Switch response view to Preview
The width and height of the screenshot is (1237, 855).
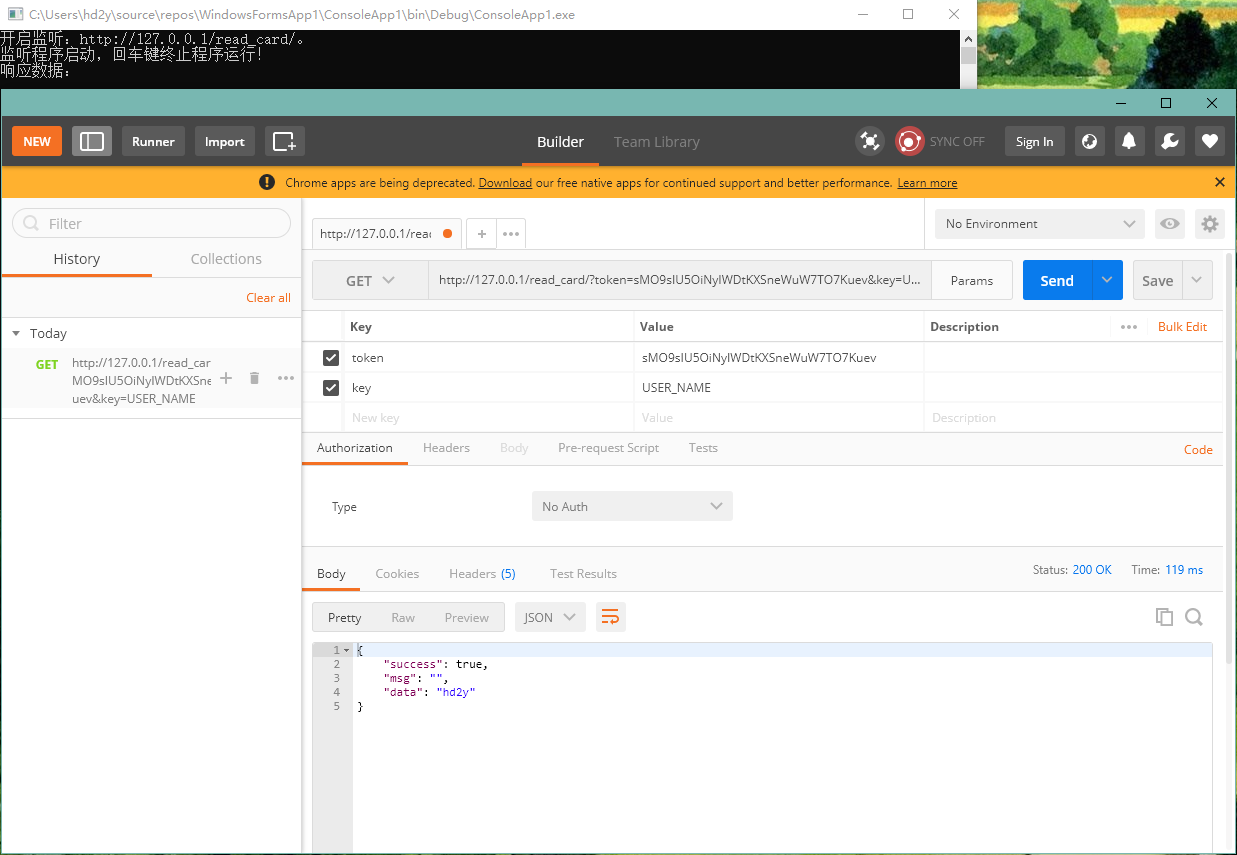point(467,617)
